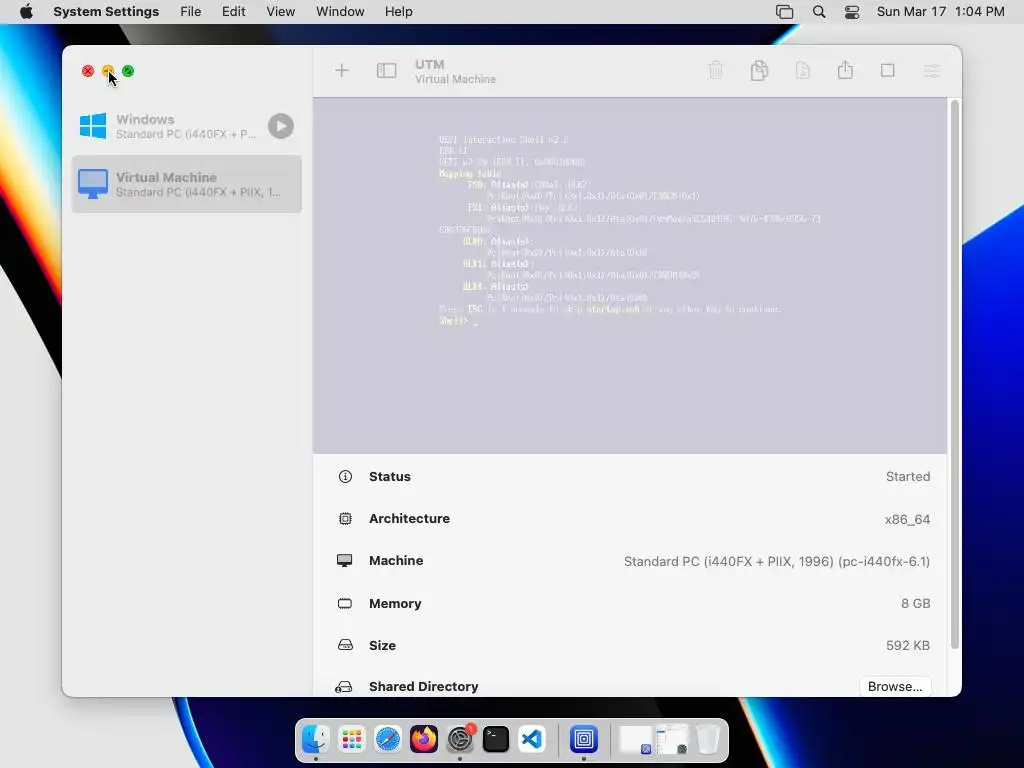Click the Shared Directory drive icon

coord(344,687)
